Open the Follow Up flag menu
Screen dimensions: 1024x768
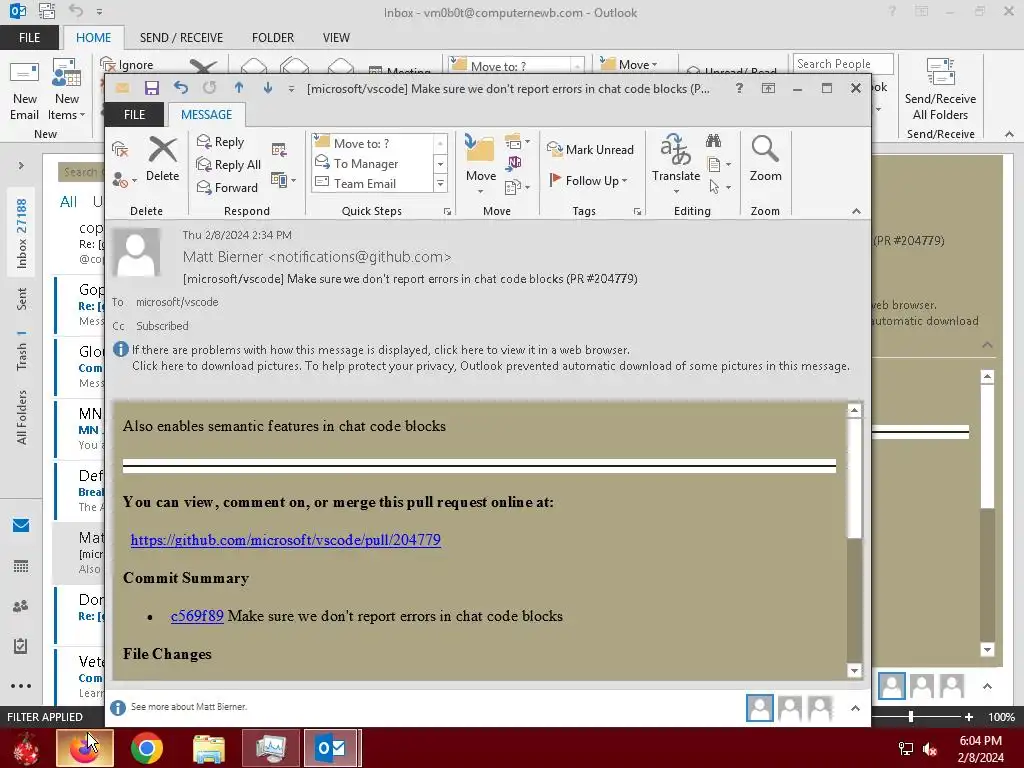(x=588, y=180)
